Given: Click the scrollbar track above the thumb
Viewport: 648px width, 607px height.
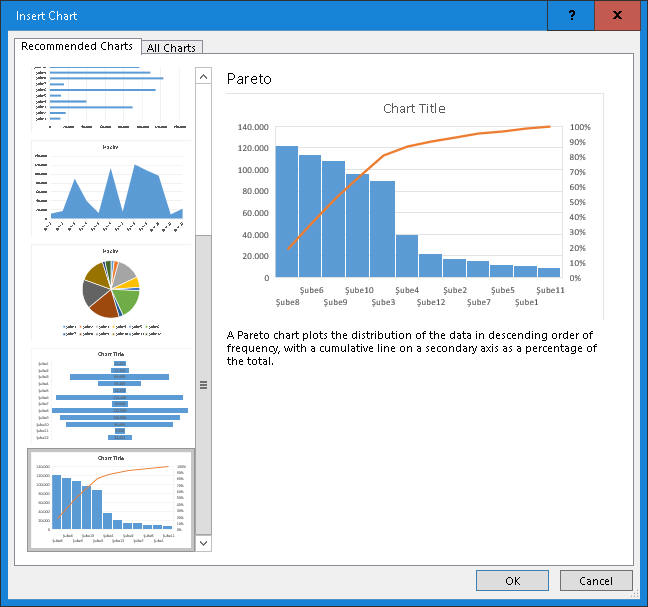Looking at the screenshot, I should (x=203, y=160).
